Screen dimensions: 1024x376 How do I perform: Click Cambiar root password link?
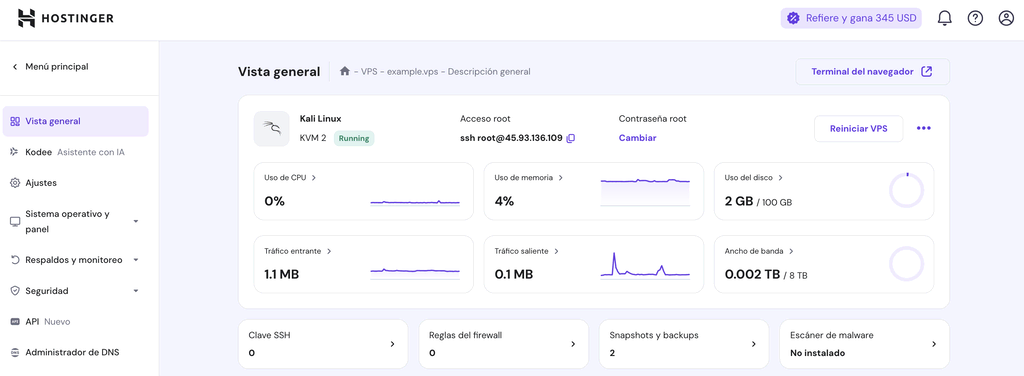(x=637, y=138)
